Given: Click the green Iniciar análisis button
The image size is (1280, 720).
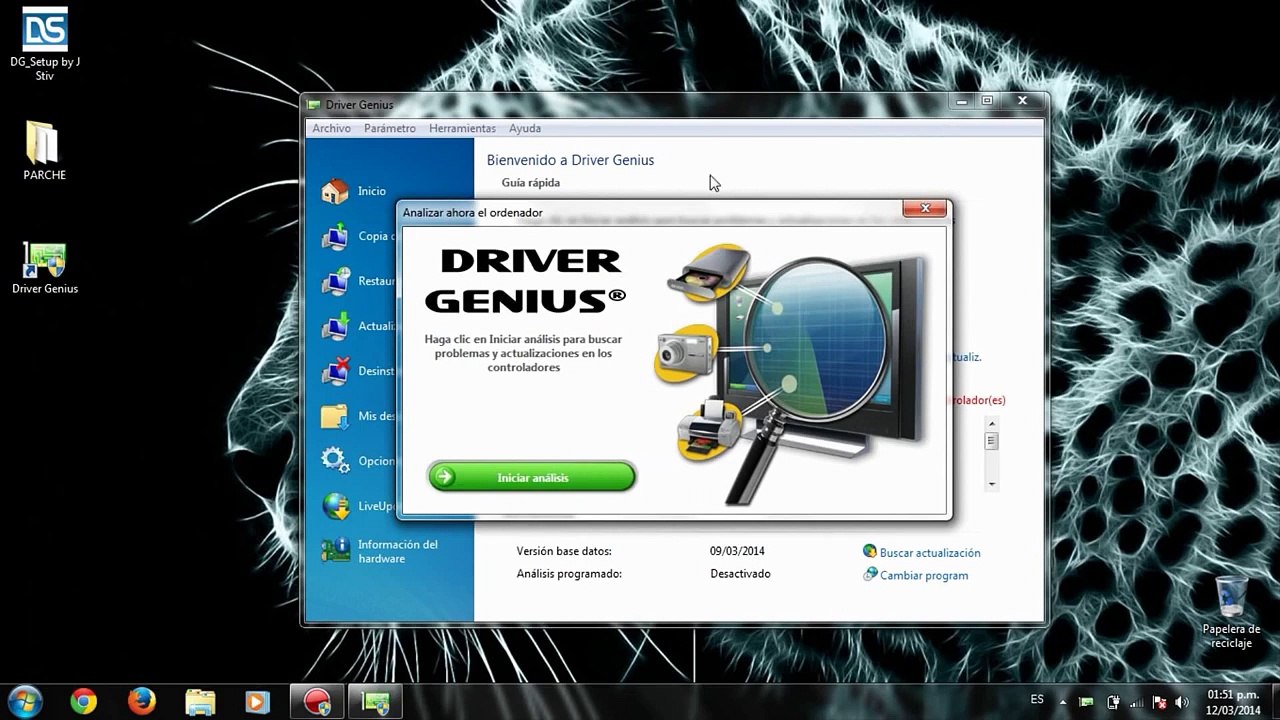Looking at the screenshot, I should coord(532,477).
